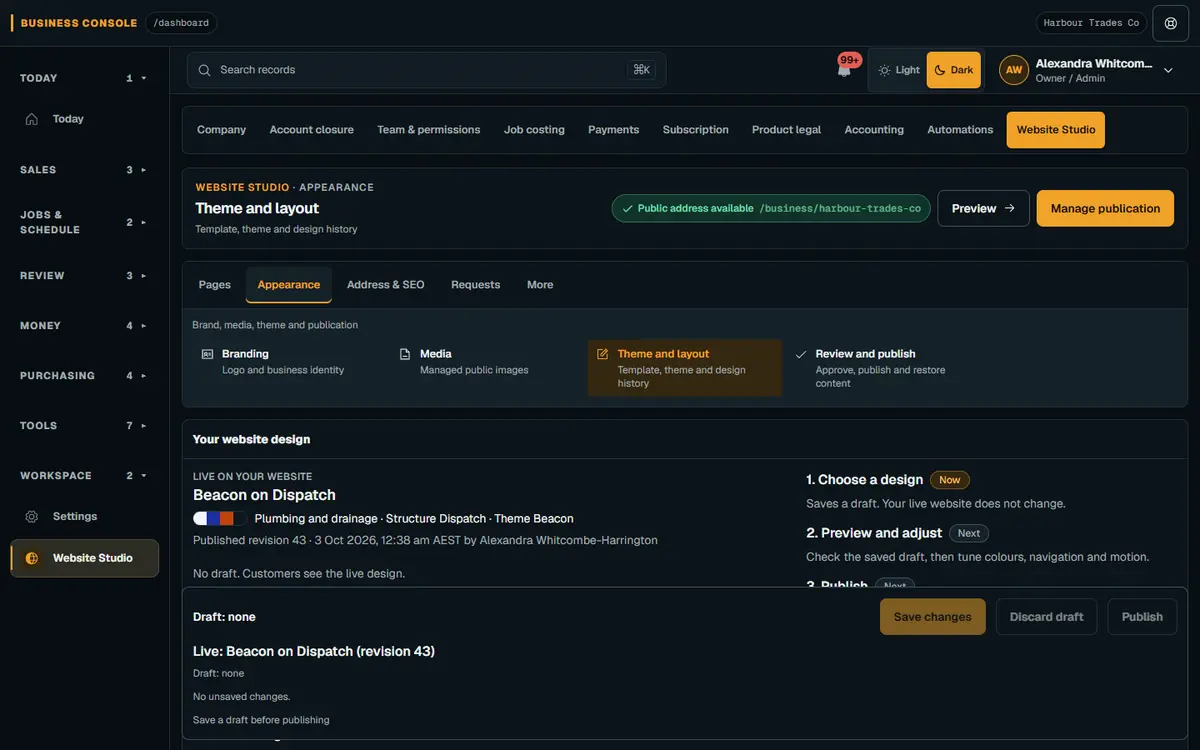Click the Publish button
This screenshot has width=1200, height=750.
click(x=1142, y=617)
